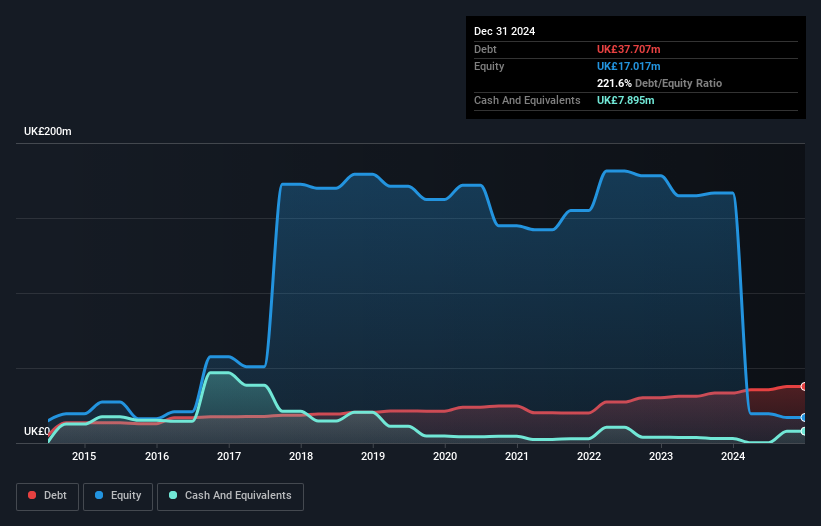Click the red Debt legend dot

point(32,495)
